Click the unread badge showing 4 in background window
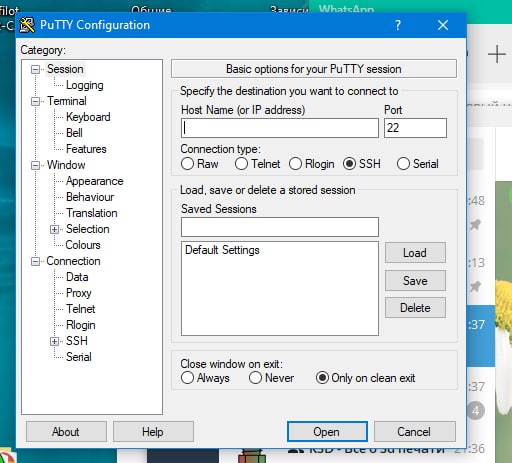Image resolution: width=512 pixels, height=463 pixels. pos(476,411)
